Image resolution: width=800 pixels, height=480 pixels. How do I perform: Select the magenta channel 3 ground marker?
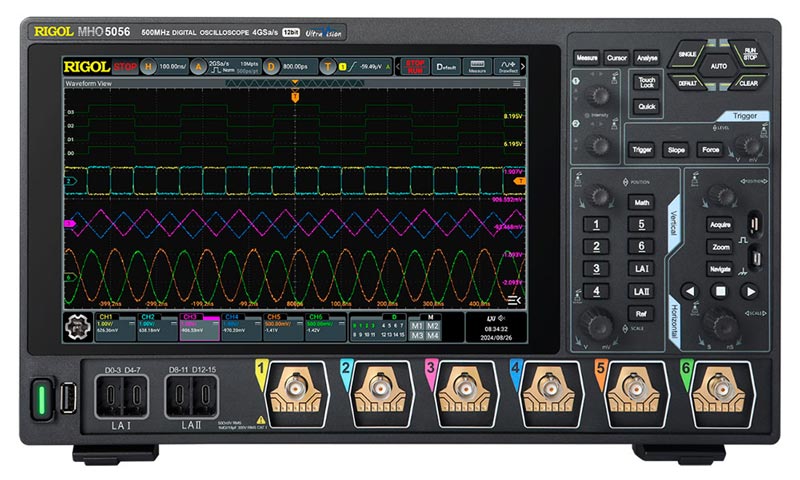pyautogui.click(x=70, y=223)
